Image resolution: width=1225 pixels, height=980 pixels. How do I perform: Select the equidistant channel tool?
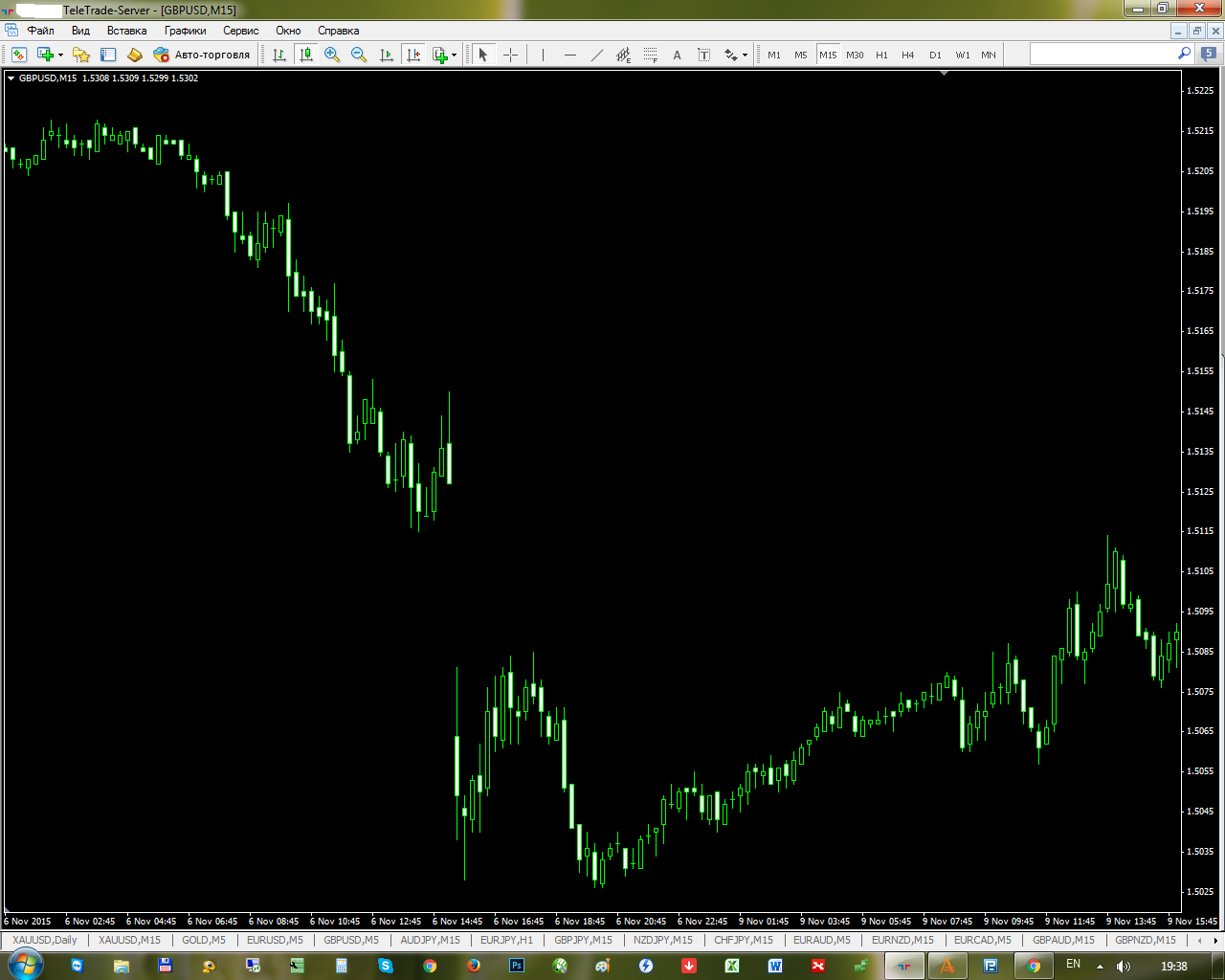(623, 55)
